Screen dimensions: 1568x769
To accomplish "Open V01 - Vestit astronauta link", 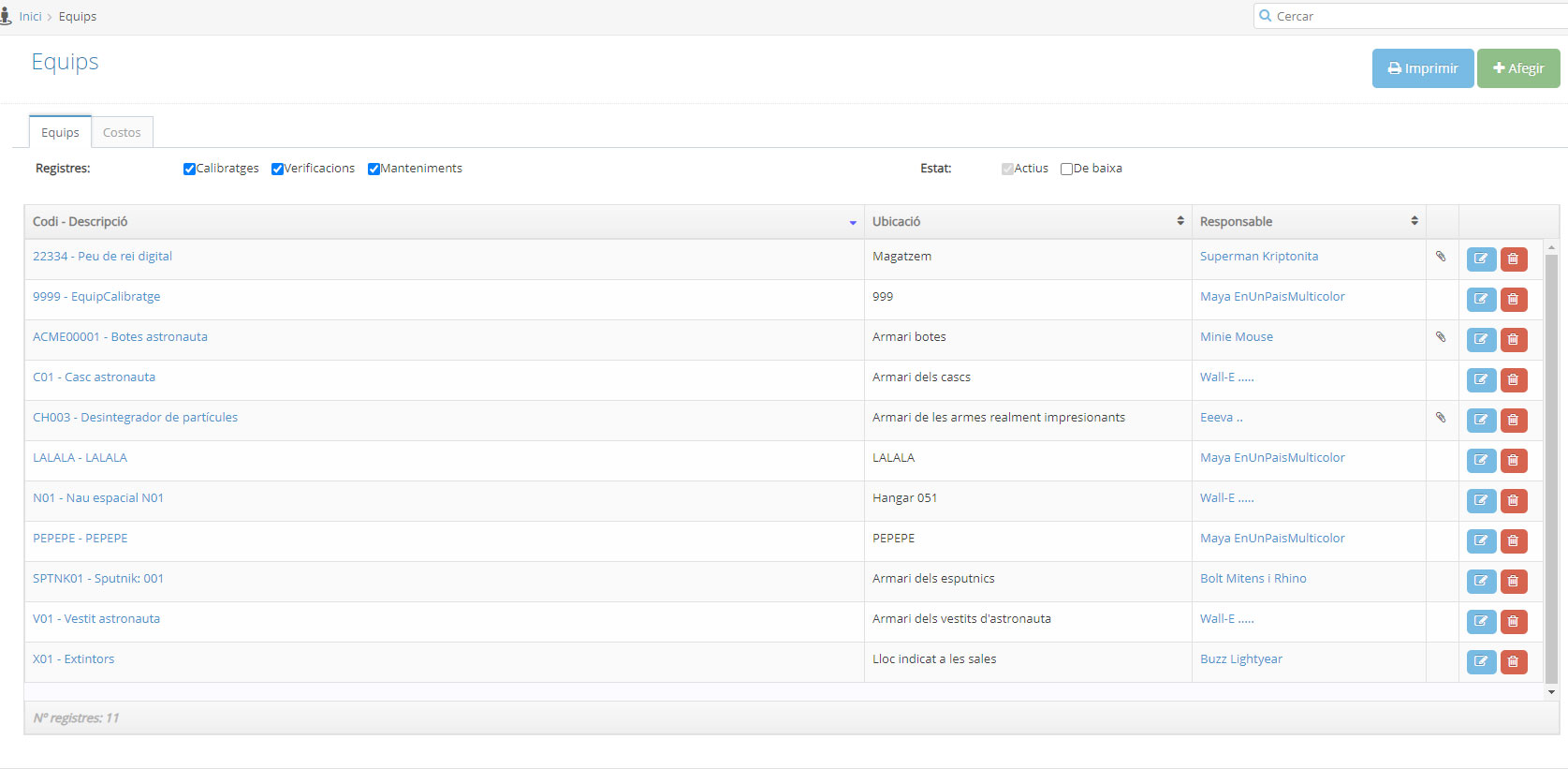I will [96, 618].
